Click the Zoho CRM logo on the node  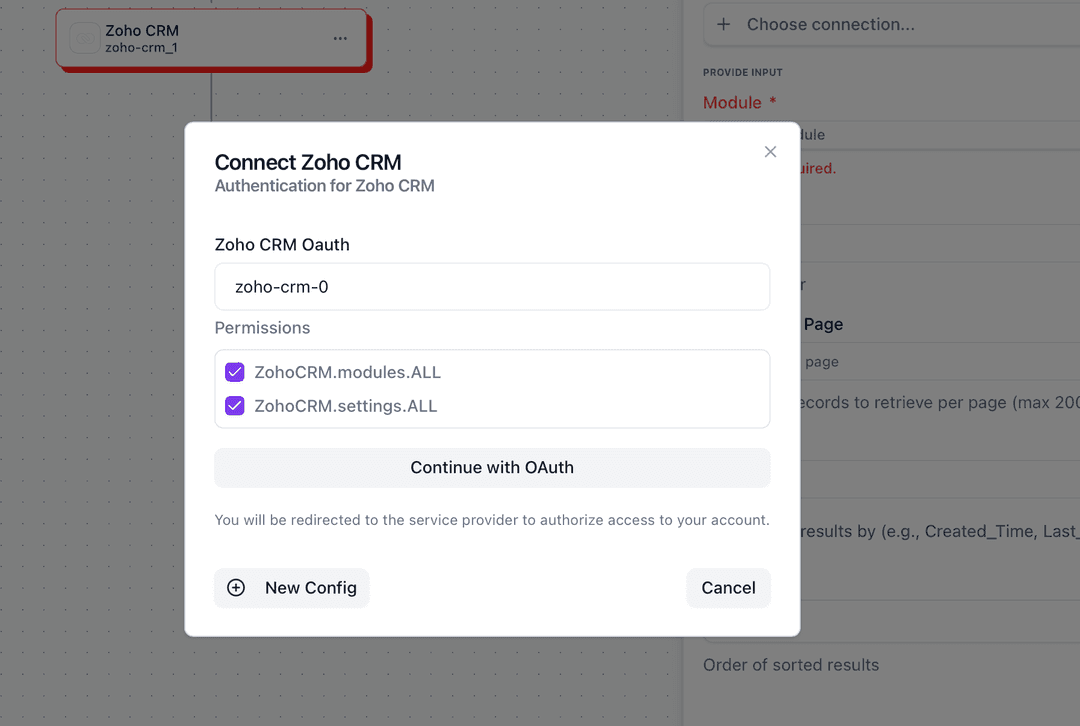85,38
